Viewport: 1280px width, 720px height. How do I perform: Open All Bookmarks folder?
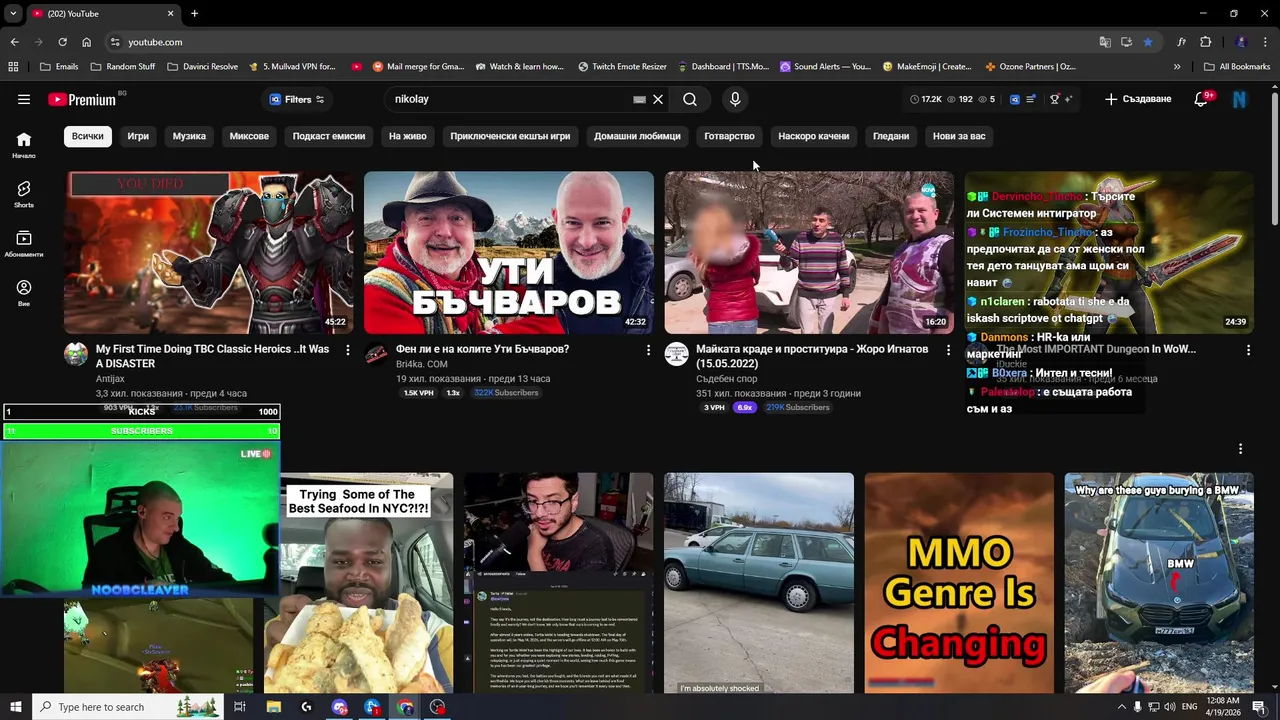pos(1237,67)
